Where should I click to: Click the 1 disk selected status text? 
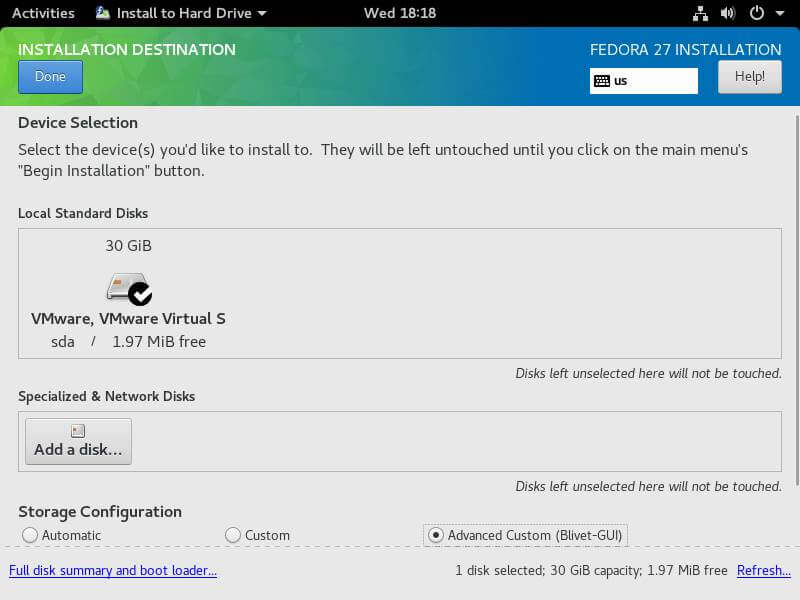point(591,570)
